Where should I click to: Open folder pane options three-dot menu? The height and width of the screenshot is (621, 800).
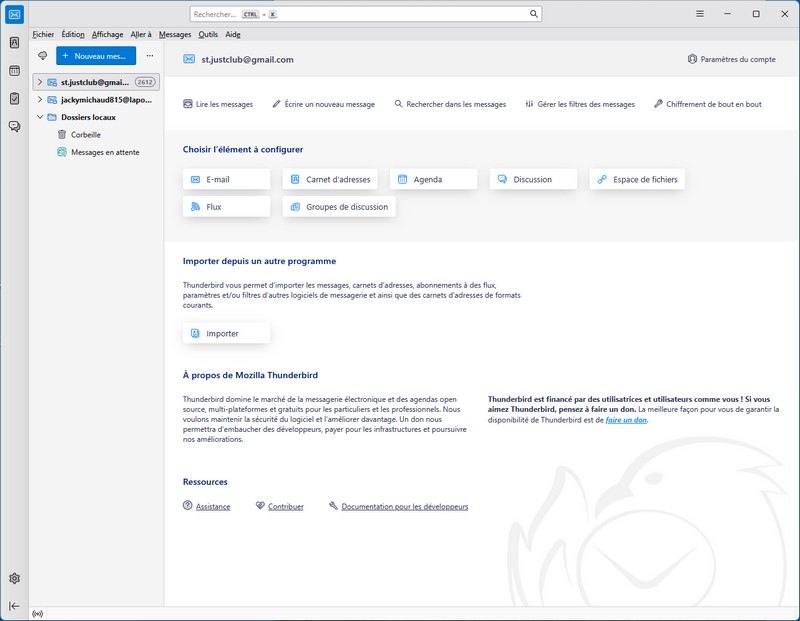pos(150,56)
